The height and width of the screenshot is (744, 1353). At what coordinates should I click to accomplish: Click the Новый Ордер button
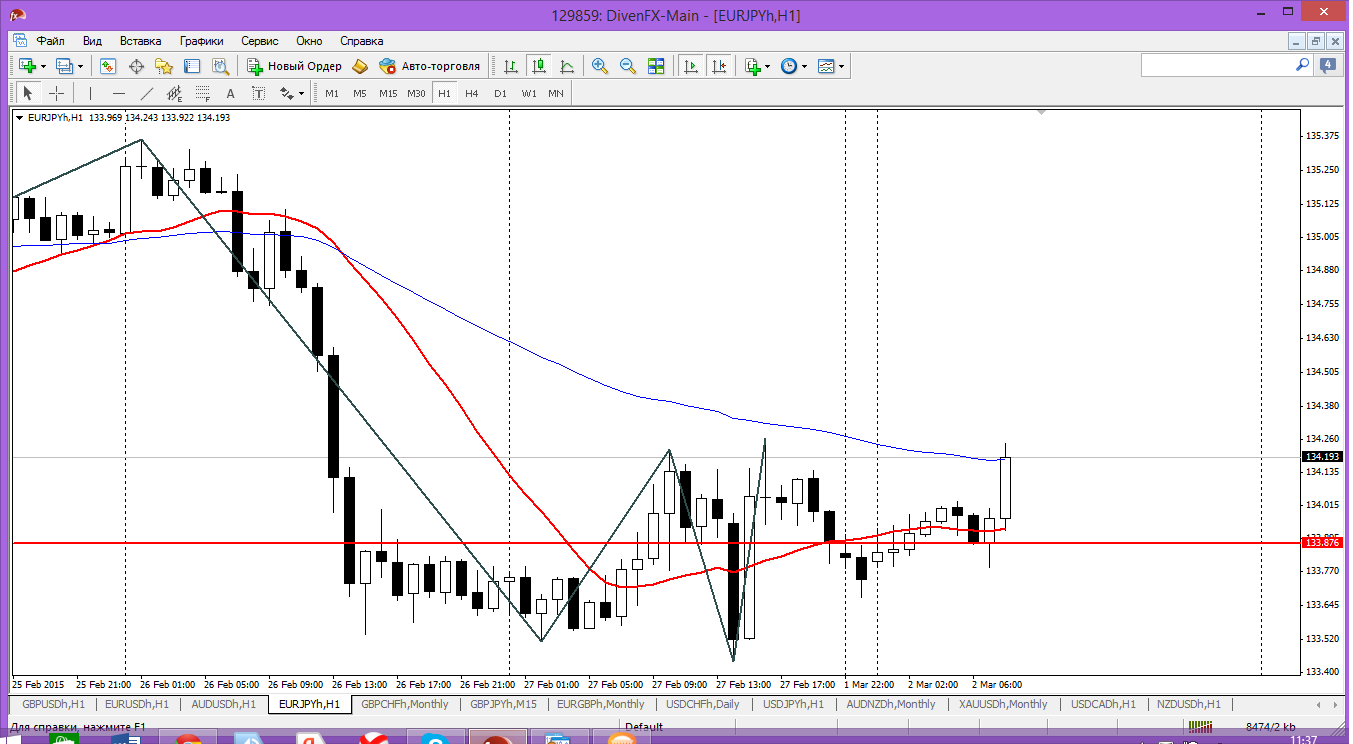[x=295, y=66]
